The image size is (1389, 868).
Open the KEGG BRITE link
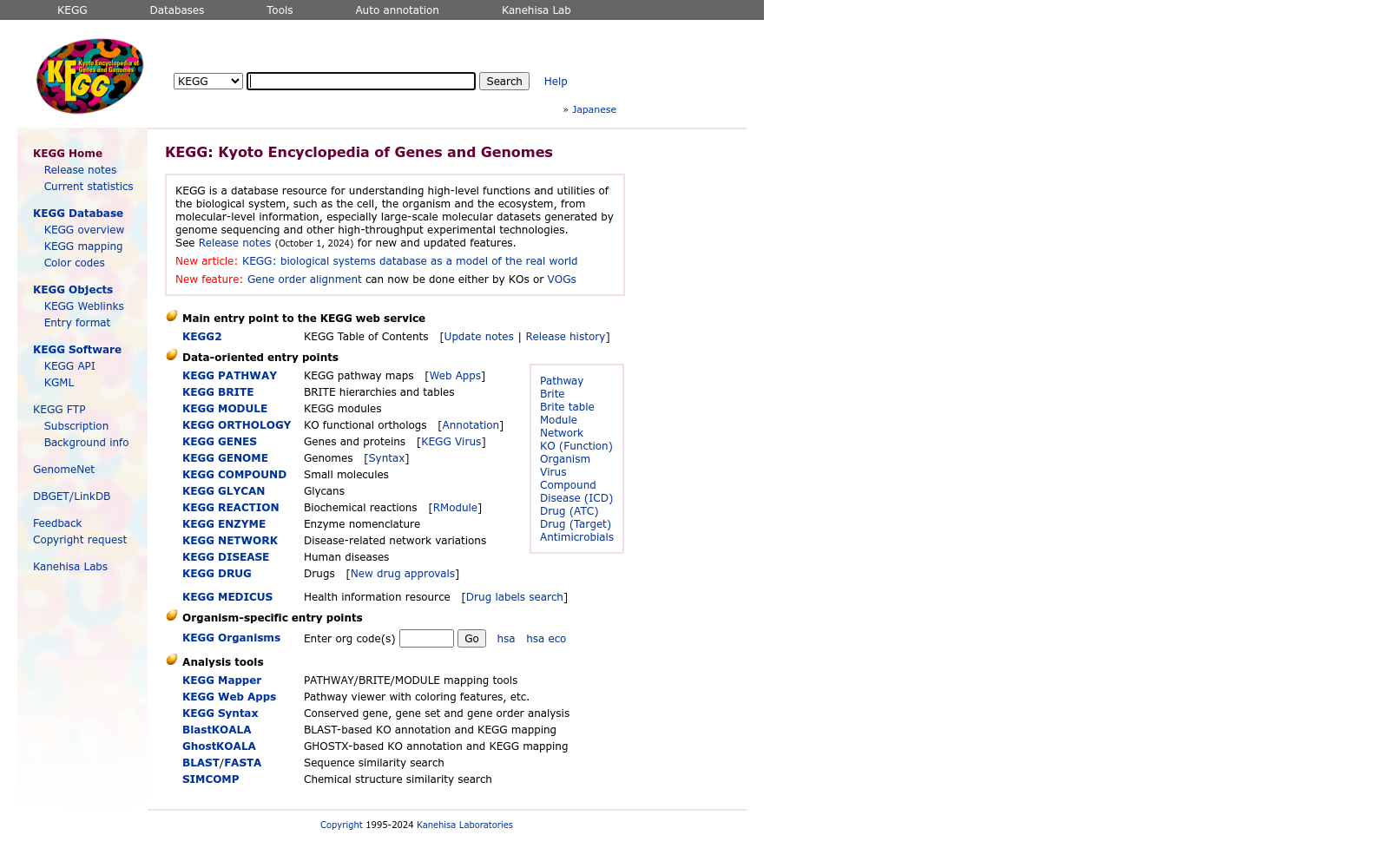218,392
